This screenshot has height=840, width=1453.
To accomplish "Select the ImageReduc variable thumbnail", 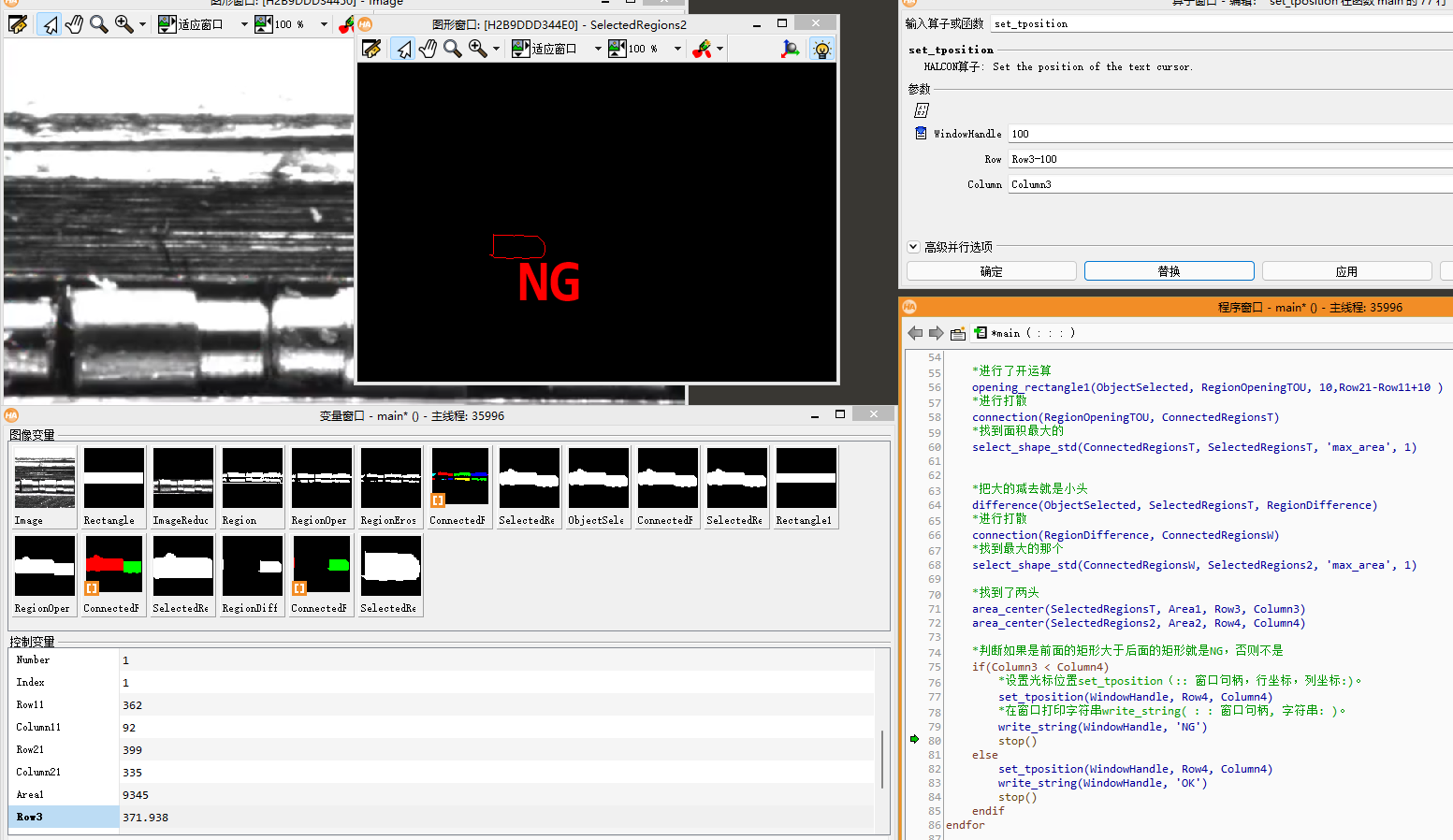I will pos(183,487).
